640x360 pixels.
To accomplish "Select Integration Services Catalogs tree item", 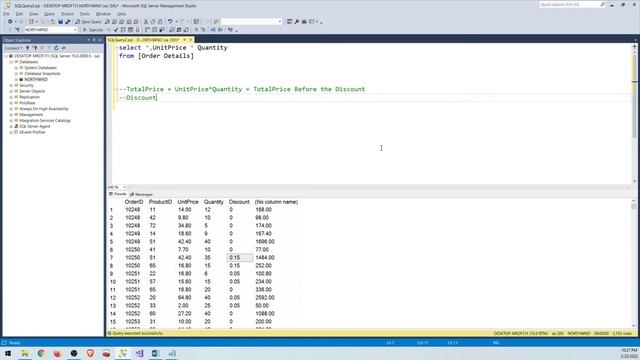I will (x=45, y=120).
